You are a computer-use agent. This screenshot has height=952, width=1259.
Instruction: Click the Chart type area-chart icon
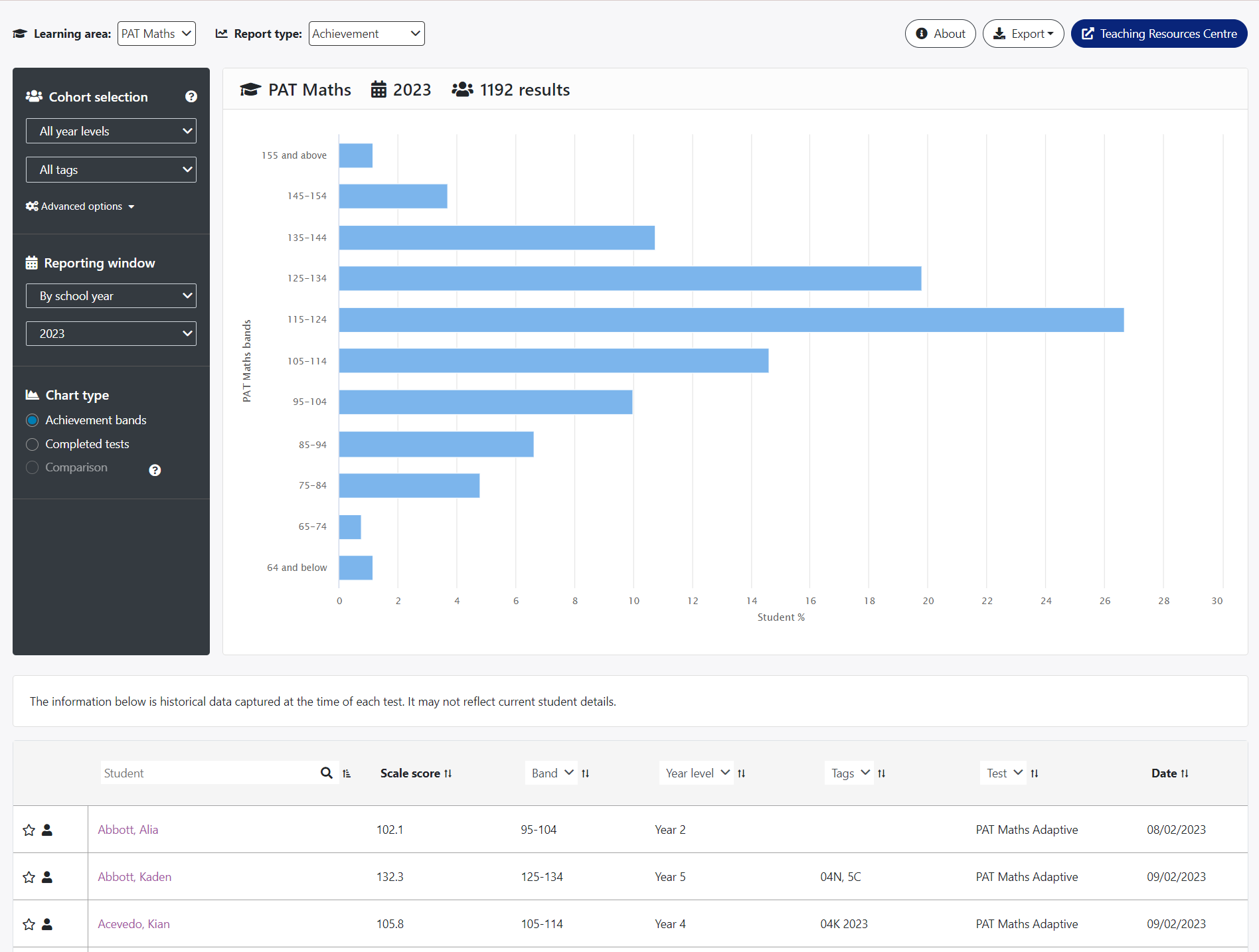tap(32, 395)
